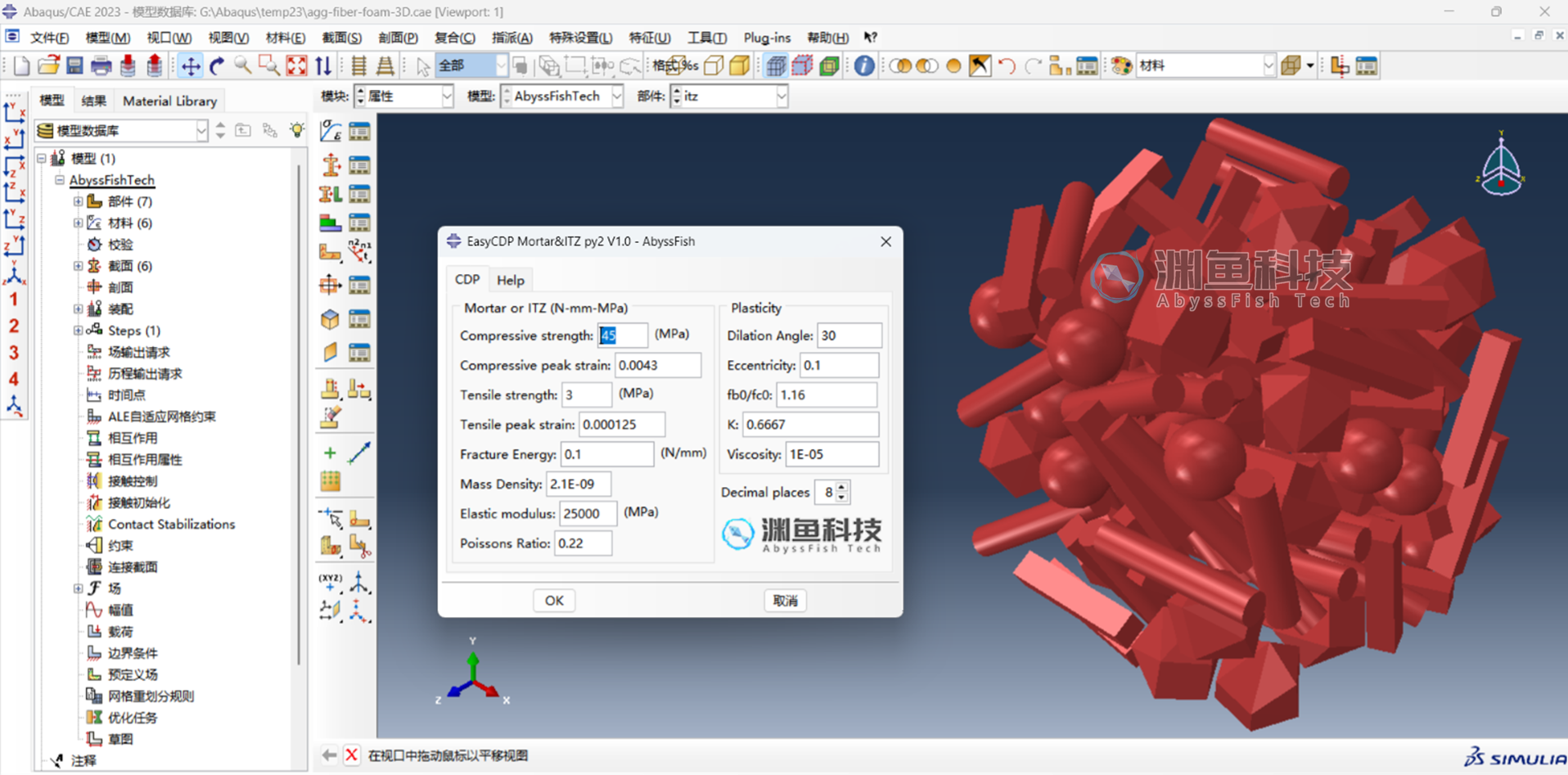
Task: Click the Compressive strength input field
Action: pos(622,336)
